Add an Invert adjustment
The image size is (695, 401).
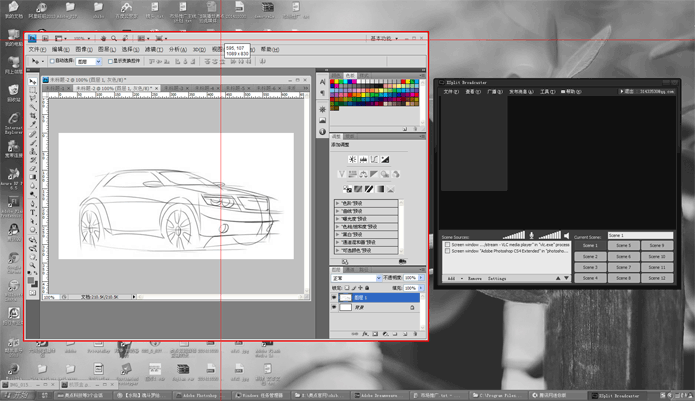pyautogui.click(x=348, y=189)
